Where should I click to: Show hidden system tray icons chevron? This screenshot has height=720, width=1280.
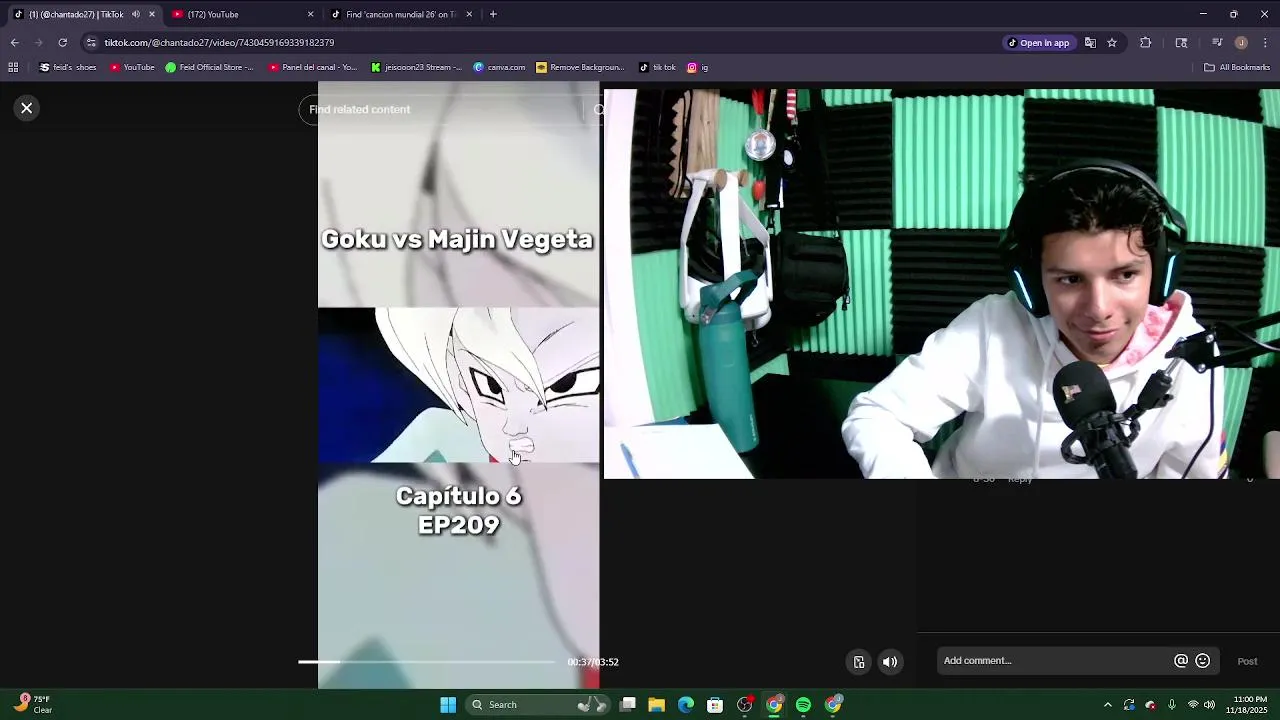coord(1107,705)
